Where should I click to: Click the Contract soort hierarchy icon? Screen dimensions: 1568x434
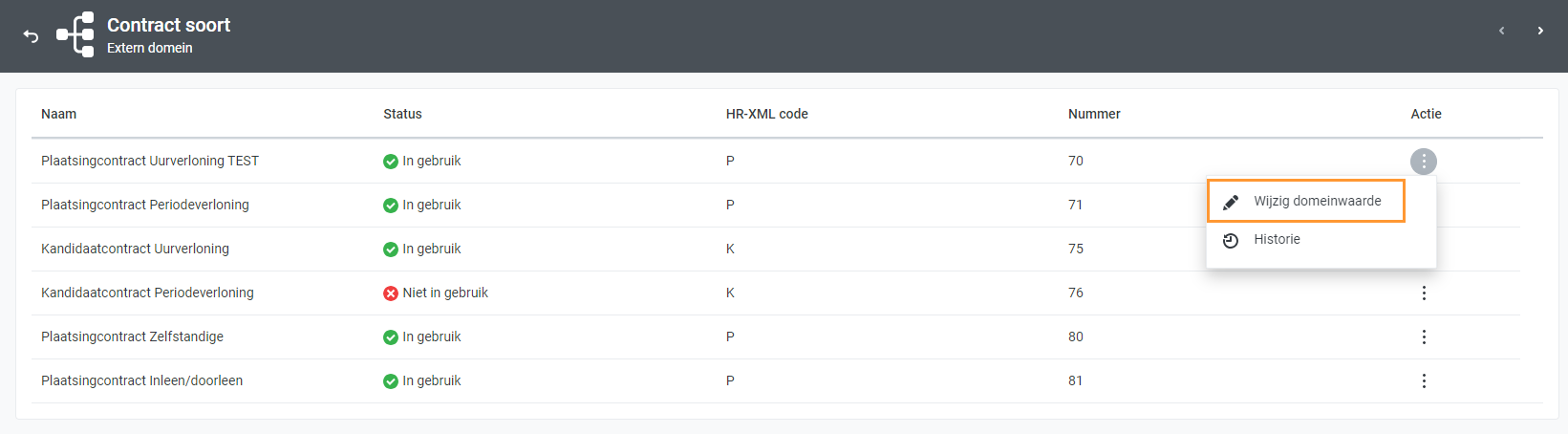pos(75,34)
